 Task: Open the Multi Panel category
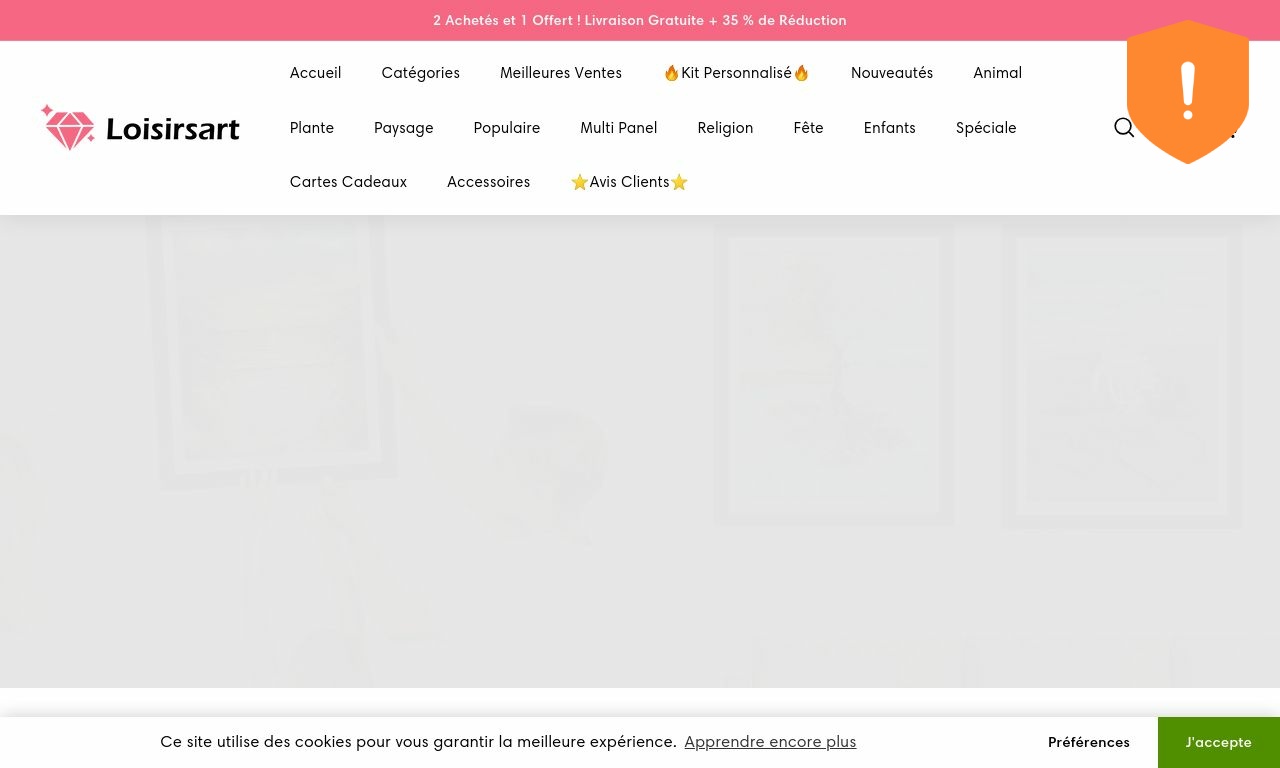tap(618, 127)
